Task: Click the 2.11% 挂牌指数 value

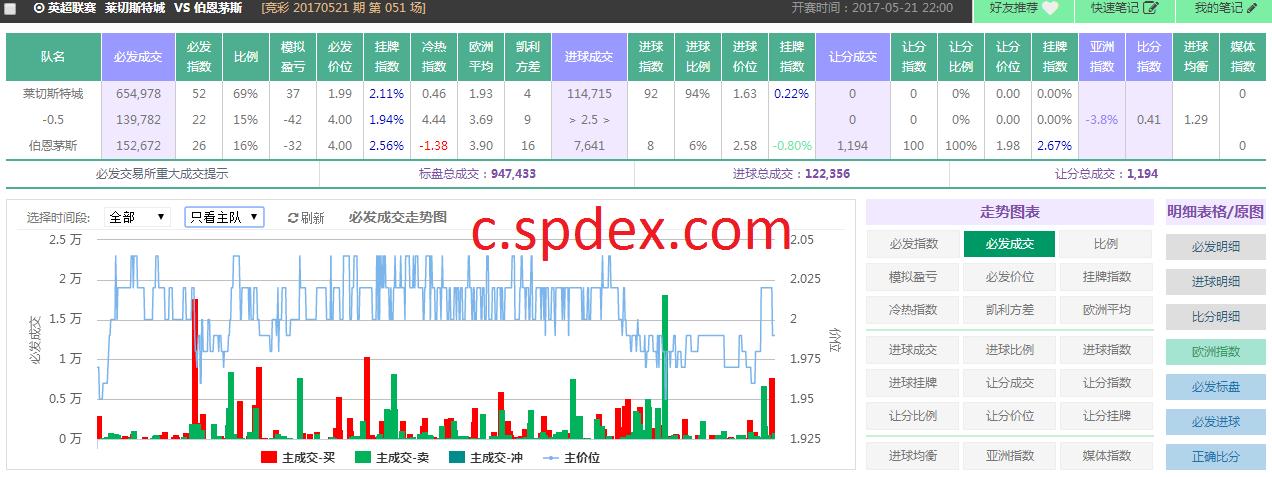Action: click(386, 93)
